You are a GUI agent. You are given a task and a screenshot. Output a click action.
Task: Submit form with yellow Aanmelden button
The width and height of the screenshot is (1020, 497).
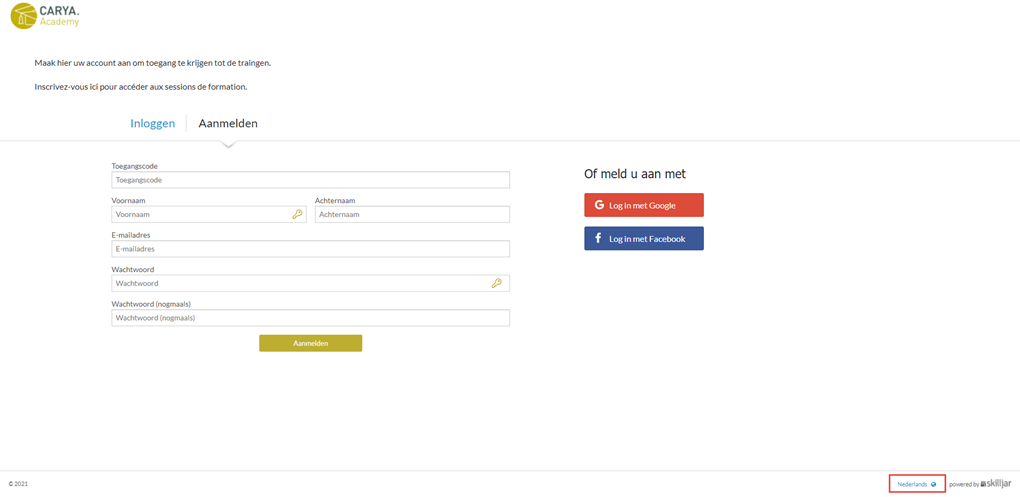click(x=310, y=343)
